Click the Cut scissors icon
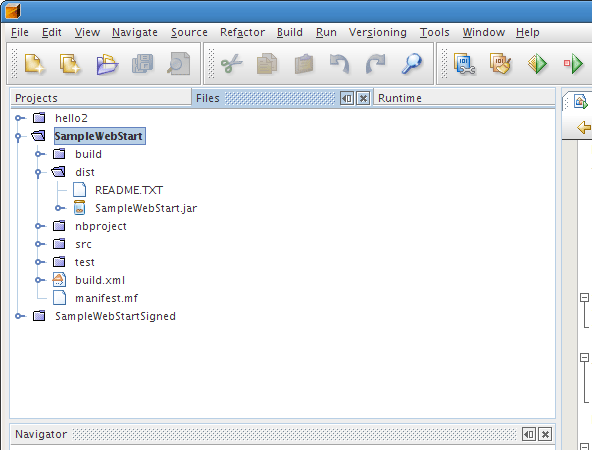Image resolution: width=592 pixels, height=450 pixels. (231, 63)
